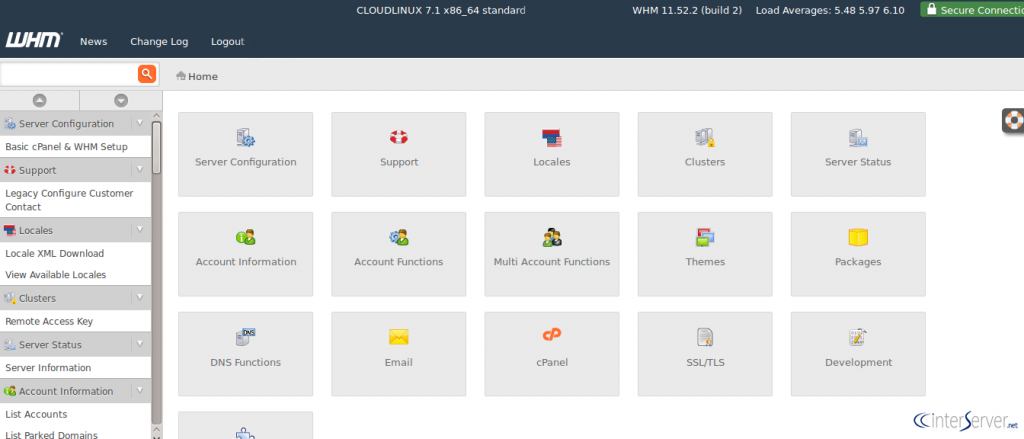This screenshot has height=439, width=1024.
Task: Click the Home breadcrumb icon
Action: click(181, 76)
